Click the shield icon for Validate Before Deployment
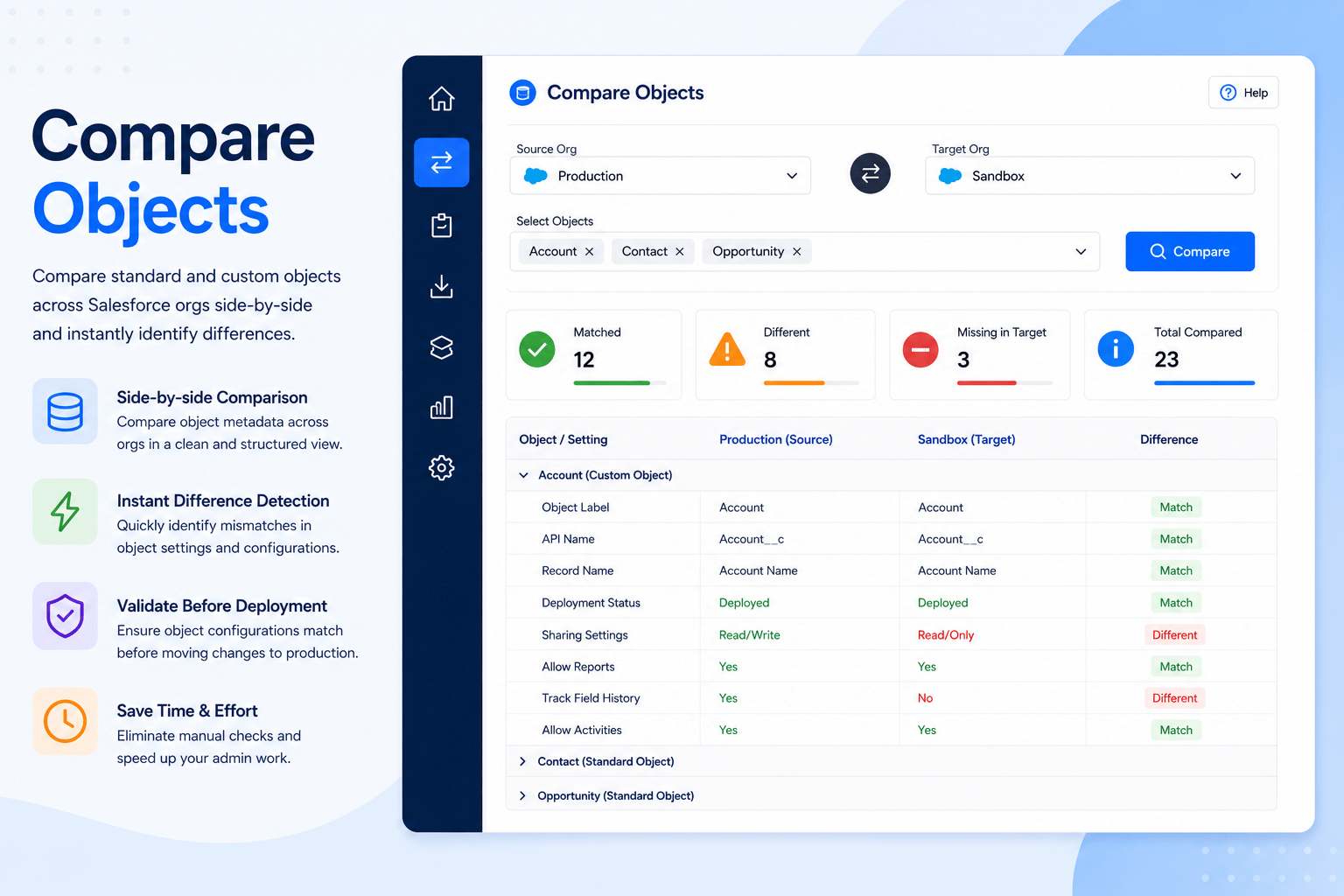 pyautogui.click(x=65, y=616)
